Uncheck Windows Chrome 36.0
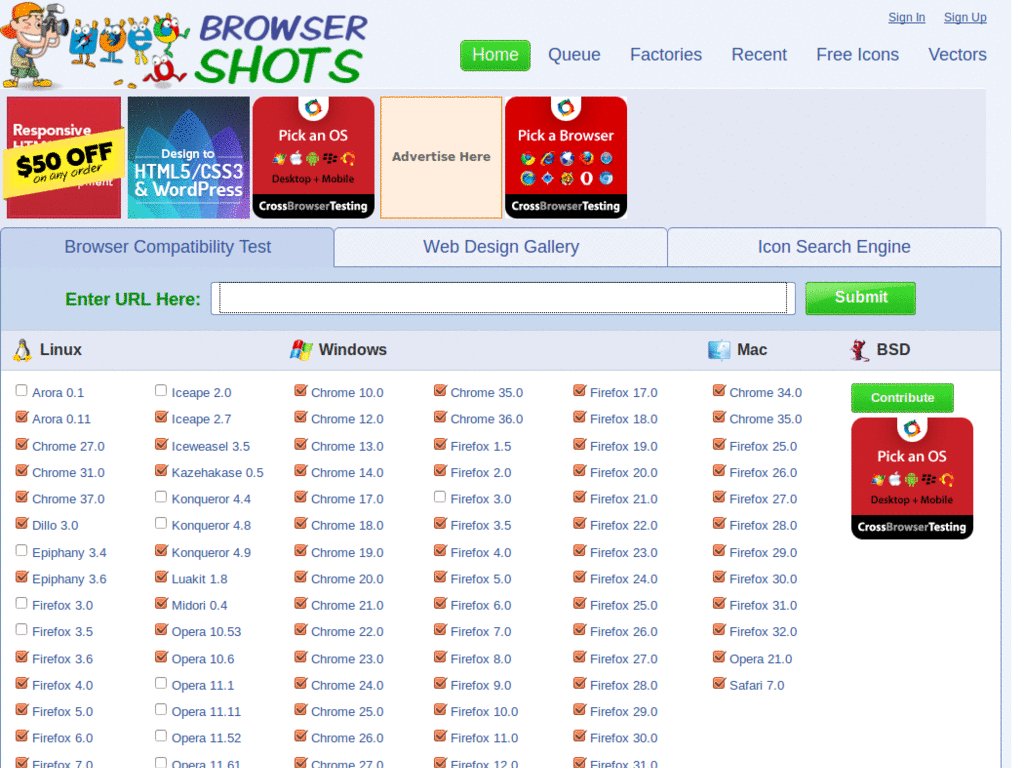 click(x=440, y=417)
